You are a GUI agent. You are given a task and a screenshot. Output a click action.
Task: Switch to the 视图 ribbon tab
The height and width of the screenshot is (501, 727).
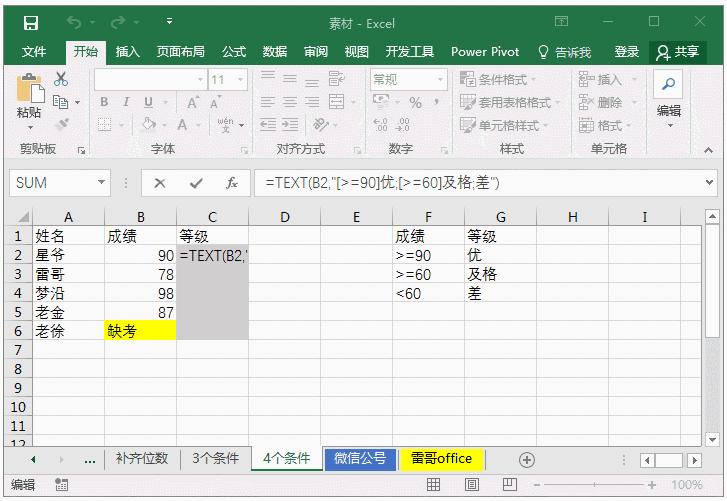point(357,52)
